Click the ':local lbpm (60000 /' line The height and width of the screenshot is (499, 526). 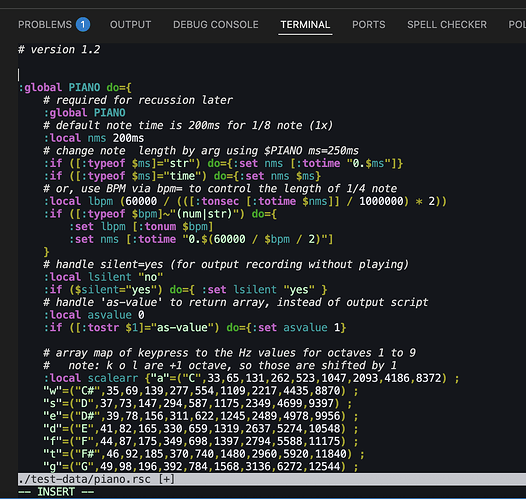tap(245, 201)
